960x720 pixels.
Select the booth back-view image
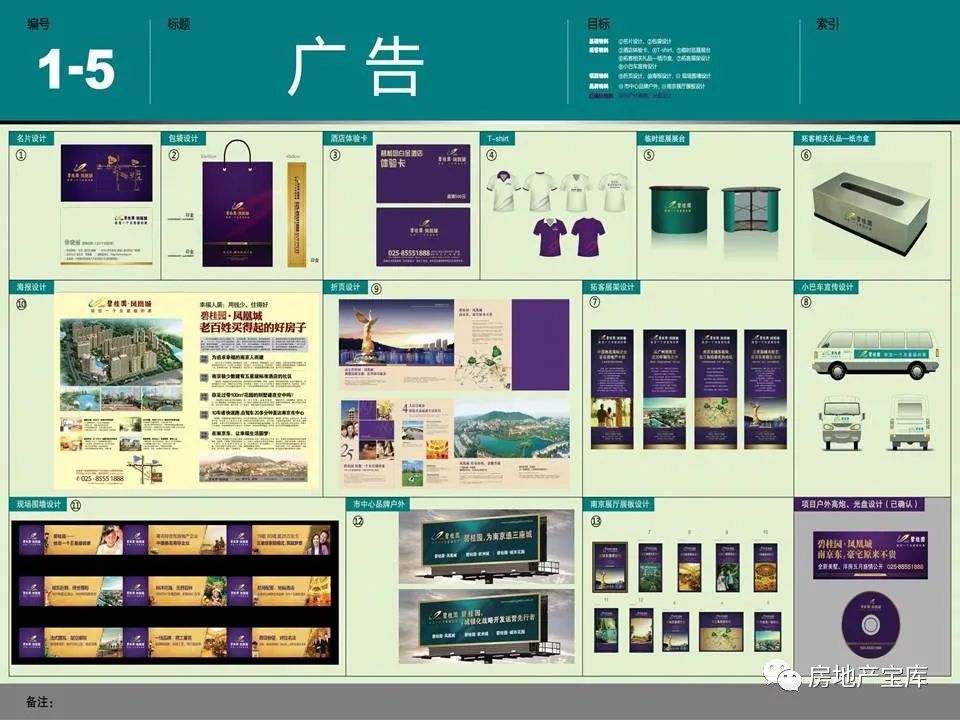pyautogui.click(x=752, y=210)
